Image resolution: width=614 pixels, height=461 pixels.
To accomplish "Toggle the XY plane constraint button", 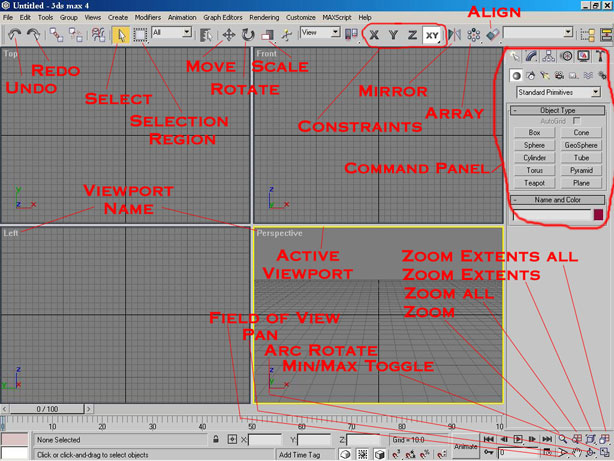I will pyautogui.click(x=432, y=35).
